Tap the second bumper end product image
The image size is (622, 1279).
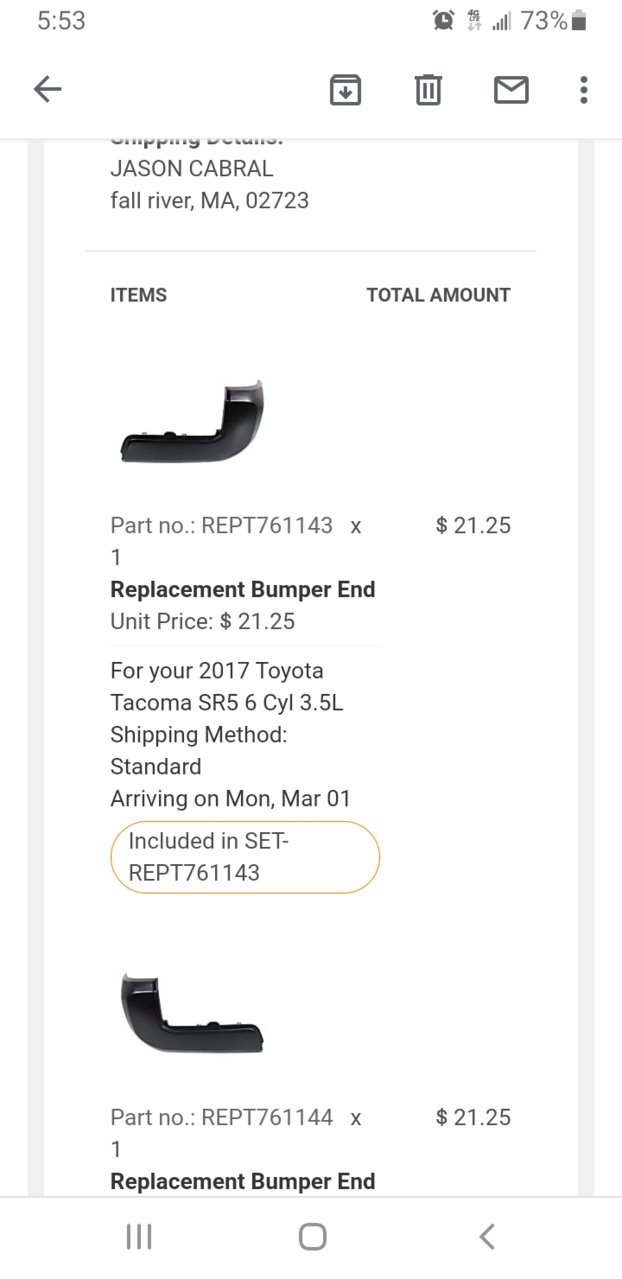[191, 1013]
